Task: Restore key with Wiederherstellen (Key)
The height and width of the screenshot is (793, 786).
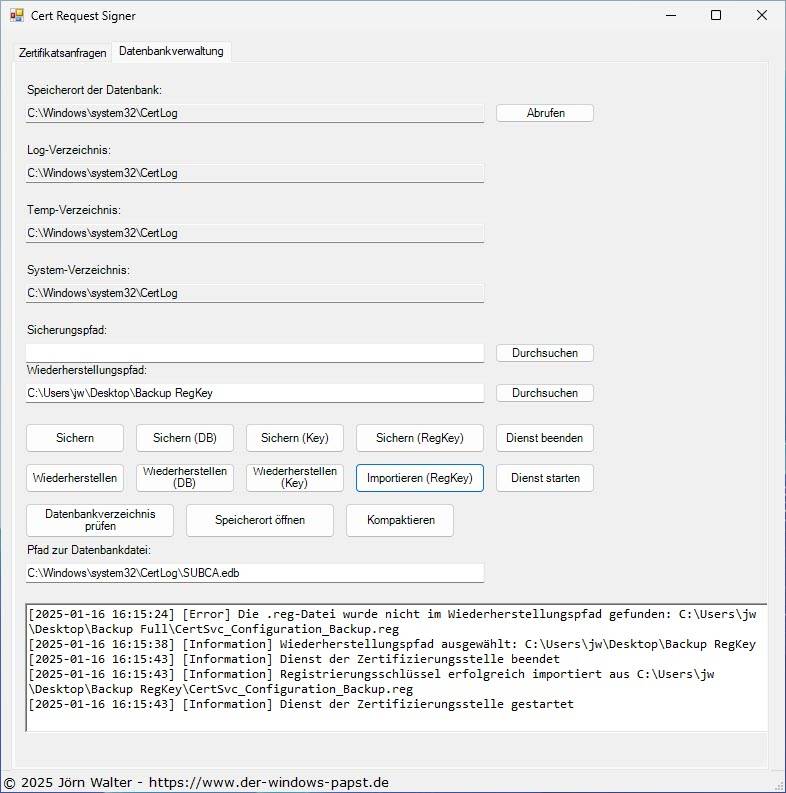Action: pos(295,478)
